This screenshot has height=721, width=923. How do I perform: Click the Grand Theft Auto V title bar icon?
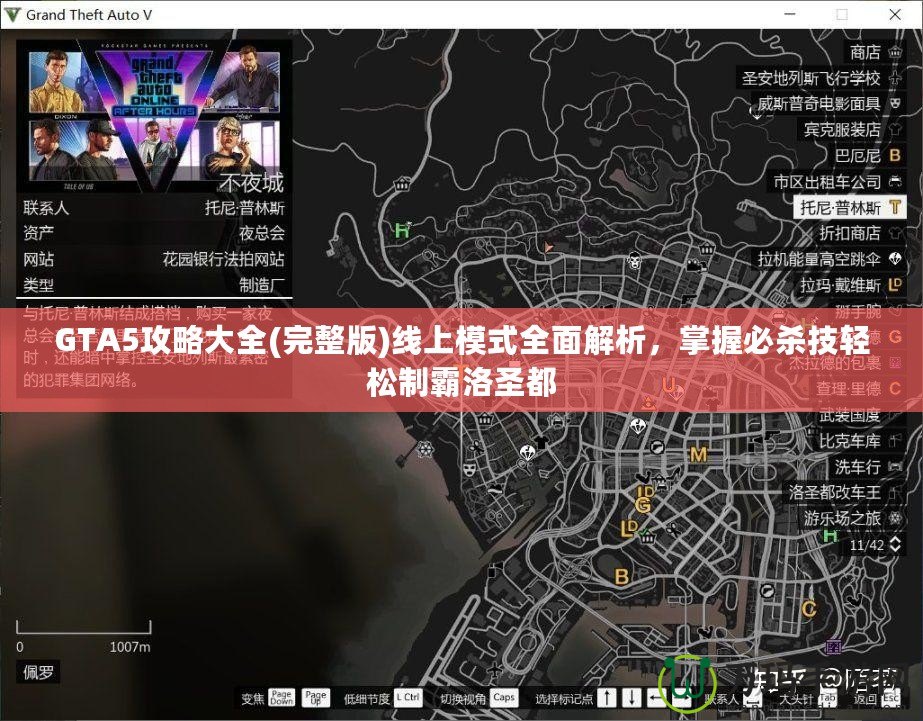12,15
